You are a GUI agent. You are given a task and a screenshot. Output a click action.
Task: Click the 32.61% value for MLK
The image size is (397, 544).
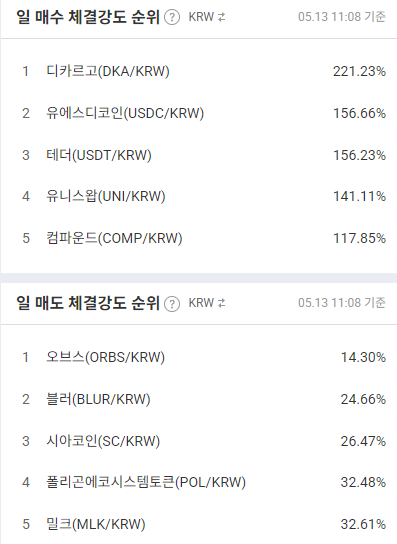pos(363,524)
